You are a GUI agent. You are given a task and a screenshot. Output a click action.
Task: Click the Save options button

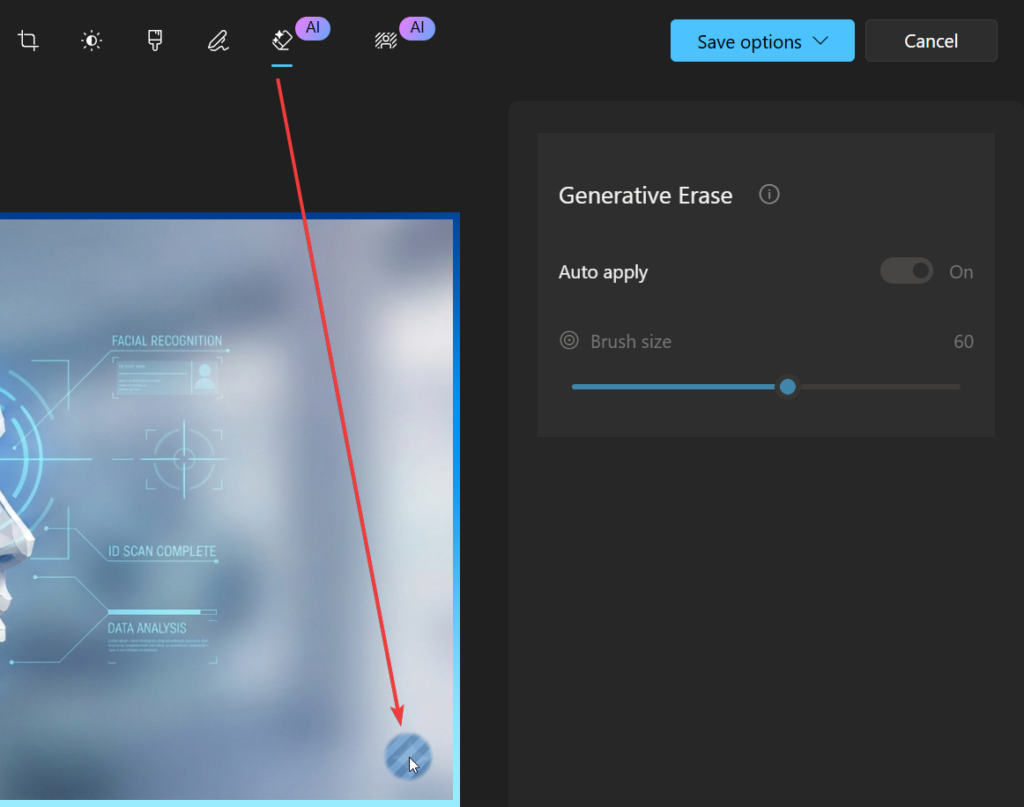[x=748, y=41]
